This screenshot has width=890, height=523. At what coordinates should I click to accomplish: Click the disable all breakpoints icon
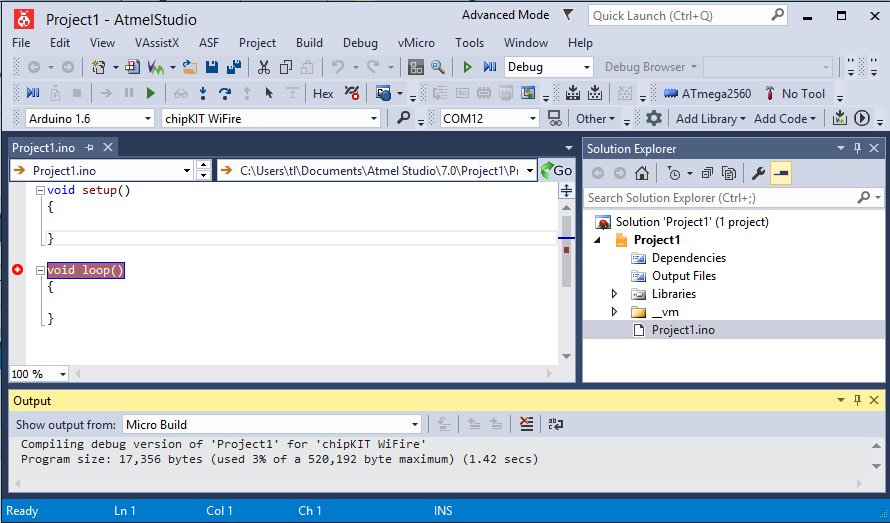point(352,93)
